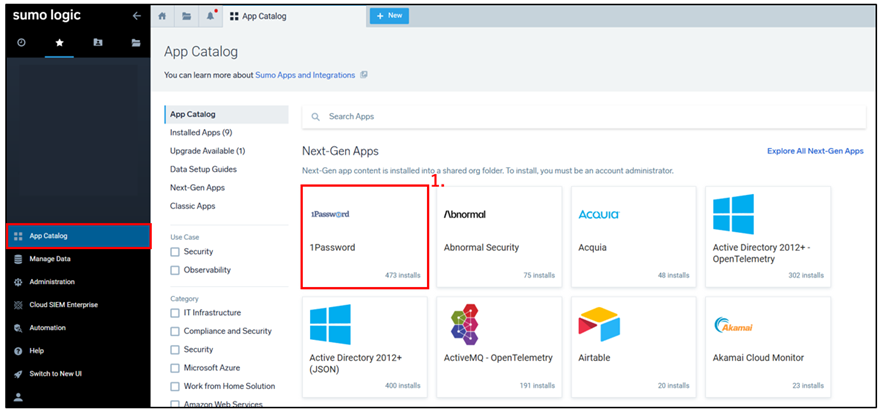Open the Akamai Cloud Monitor card

(x=768, y=347)
